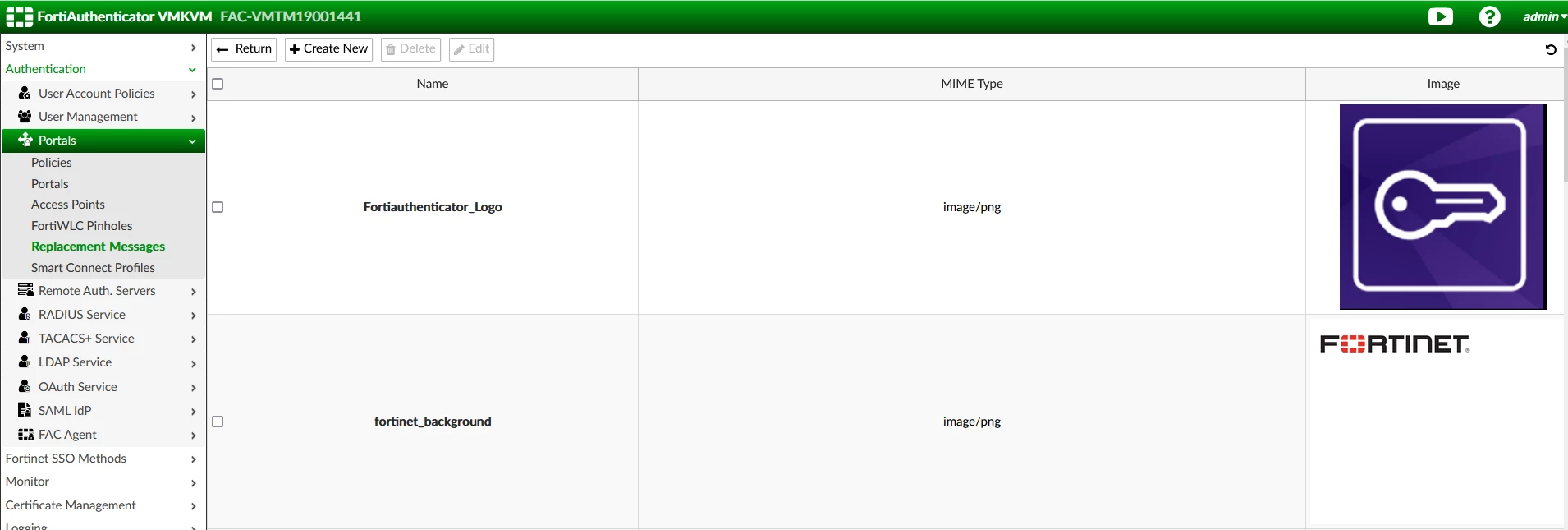Expand LDAP Service chevron
Image resolution: width=1568 pixels, height=530 pixels.
pyautogui.click(x=193, y=363)
